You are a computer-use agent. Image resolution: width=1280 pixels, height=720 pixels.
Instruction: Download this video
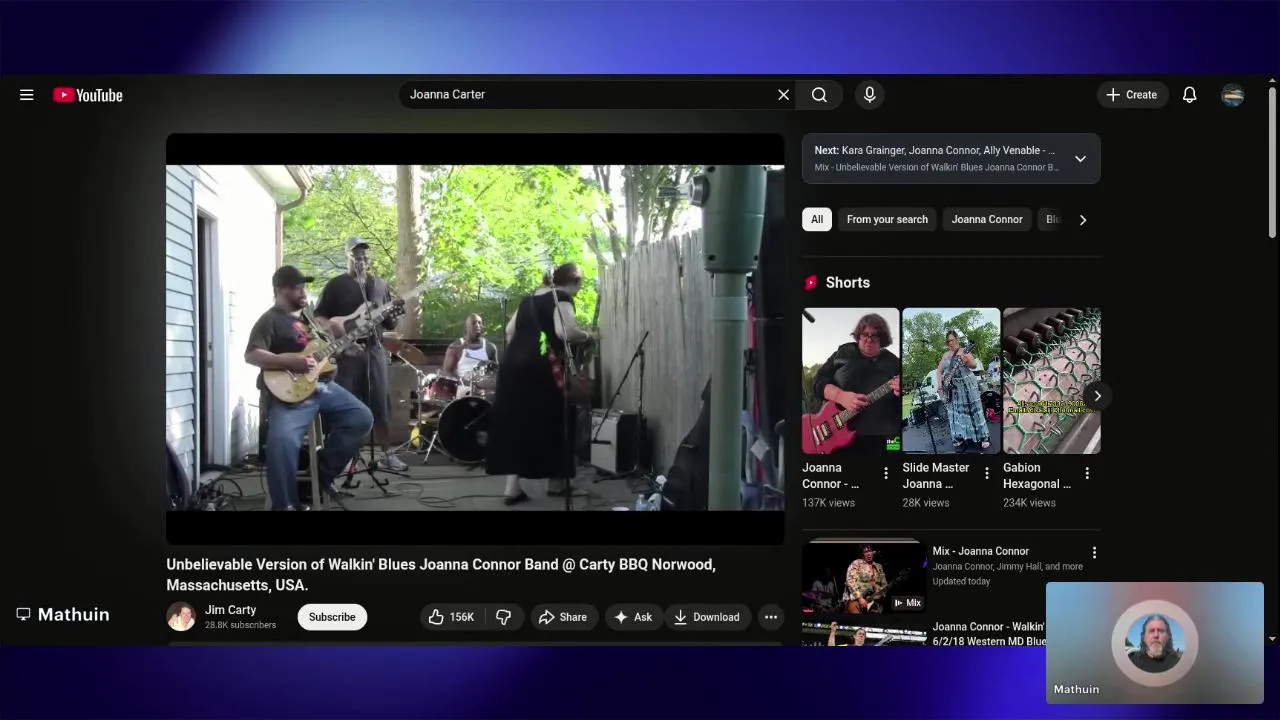coord(706,617)
